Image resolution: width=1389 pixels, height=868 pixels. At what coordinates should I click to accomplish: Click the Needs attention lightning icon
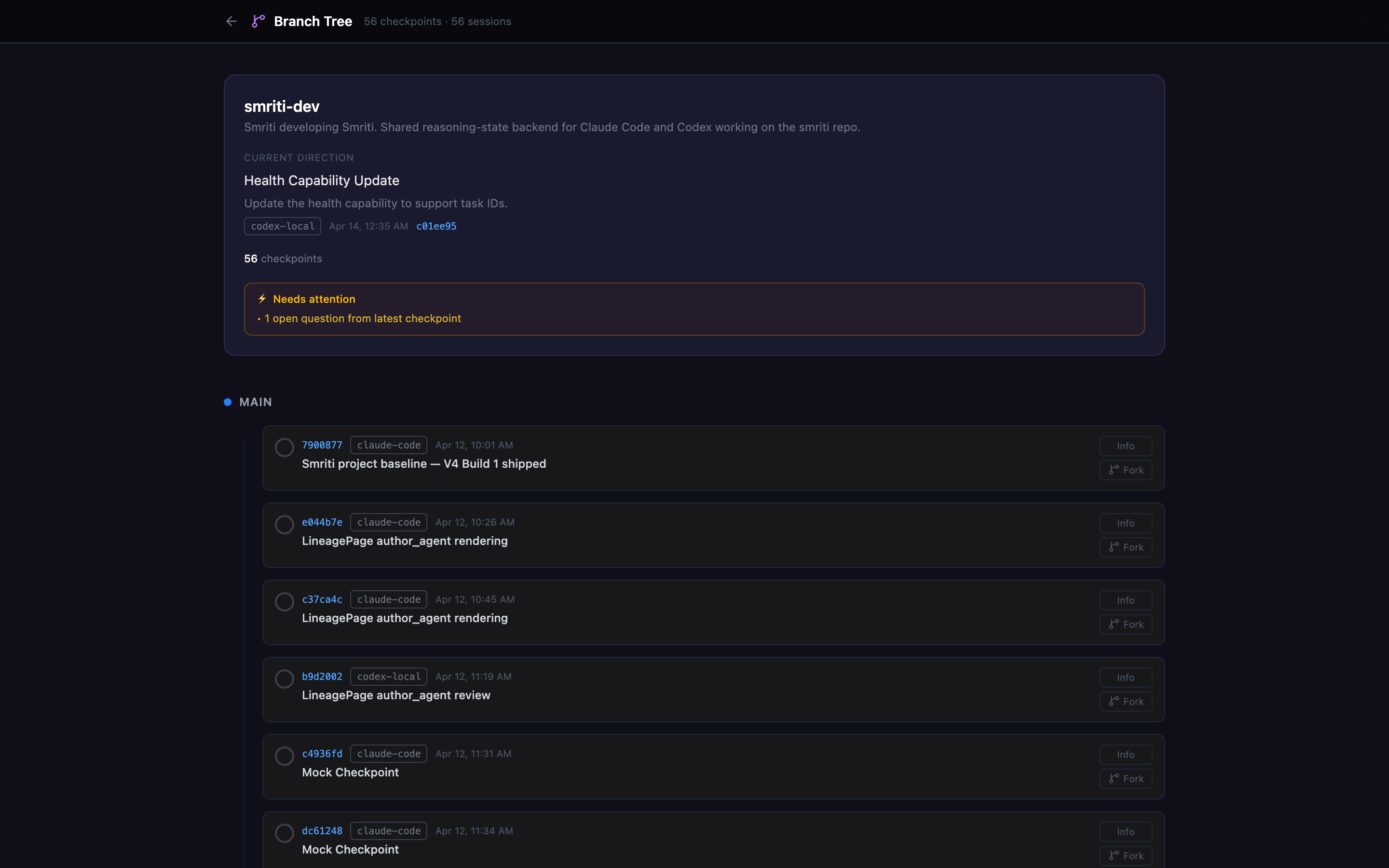[x=262, y=298]
